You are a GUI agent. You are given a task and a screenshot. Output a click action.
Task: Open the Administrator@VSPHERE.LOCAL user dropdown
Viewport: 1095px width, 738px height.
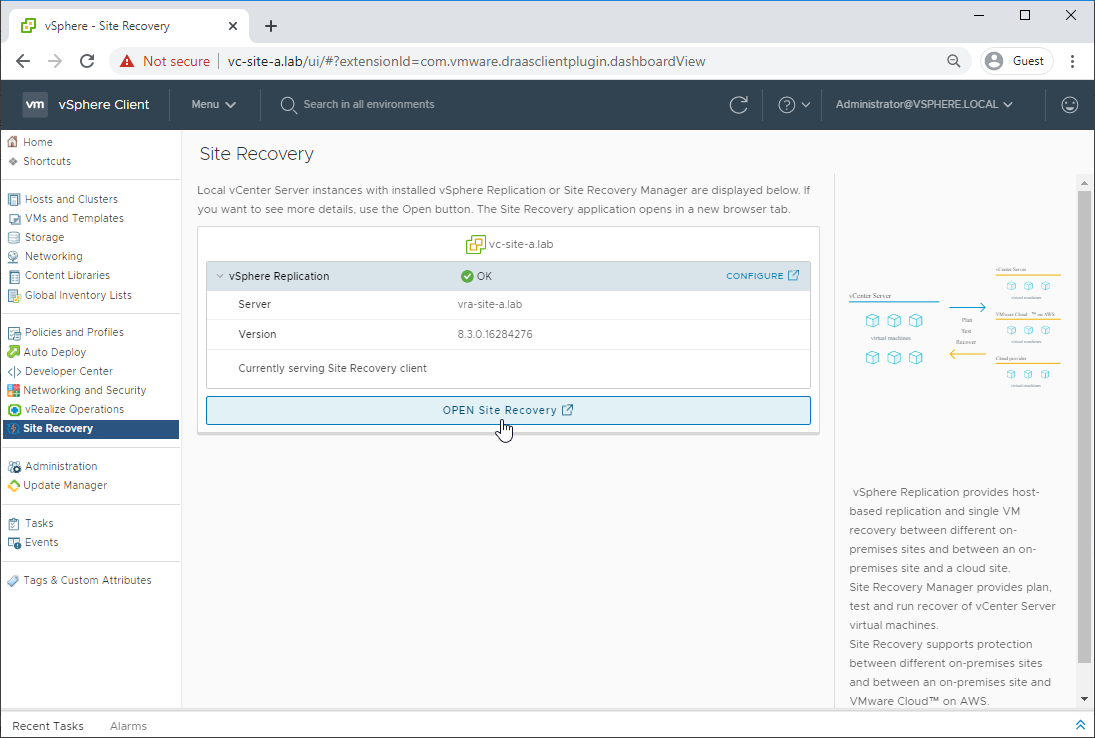pyautogui.click(x=923, y=105)
